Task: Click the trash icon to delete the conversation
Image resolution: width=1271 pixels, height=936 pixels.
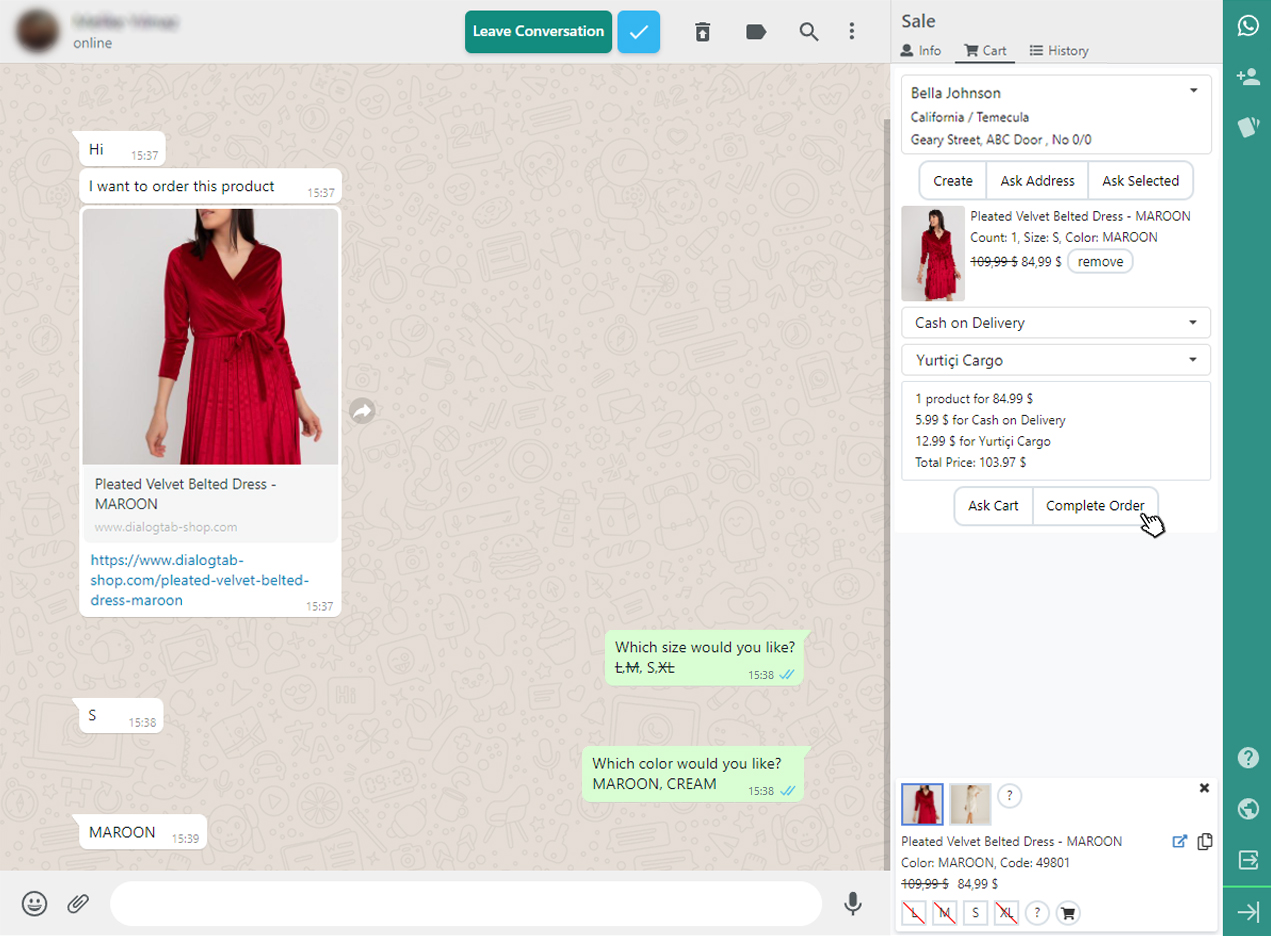Action: (x=703, y=31)
